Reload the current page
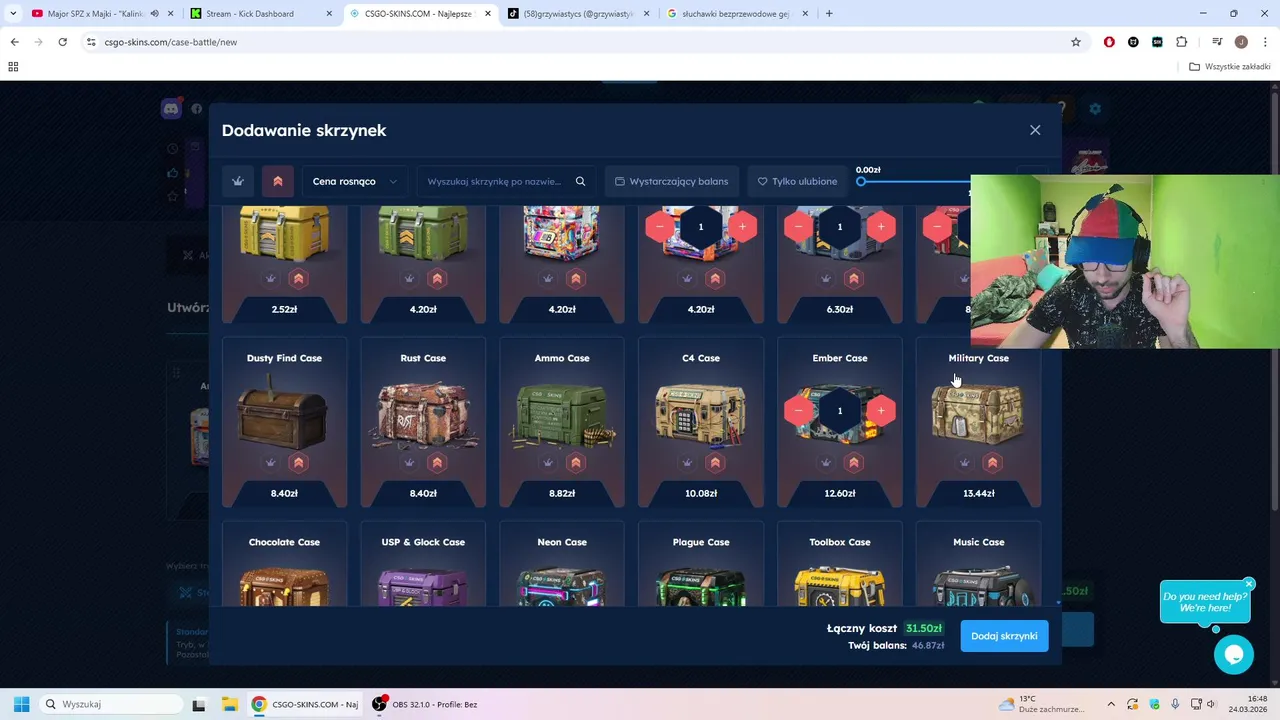 62,42
